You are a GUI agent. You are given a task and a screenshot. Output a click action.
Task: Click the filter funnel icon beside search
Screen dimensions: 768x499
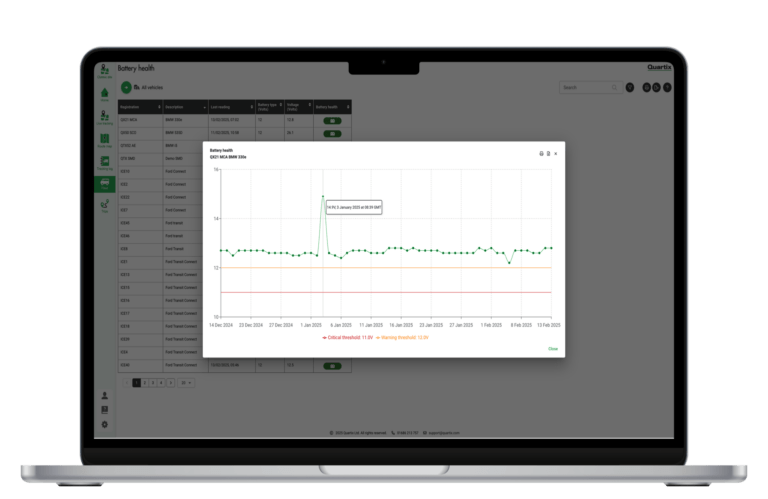coord(630,87)
